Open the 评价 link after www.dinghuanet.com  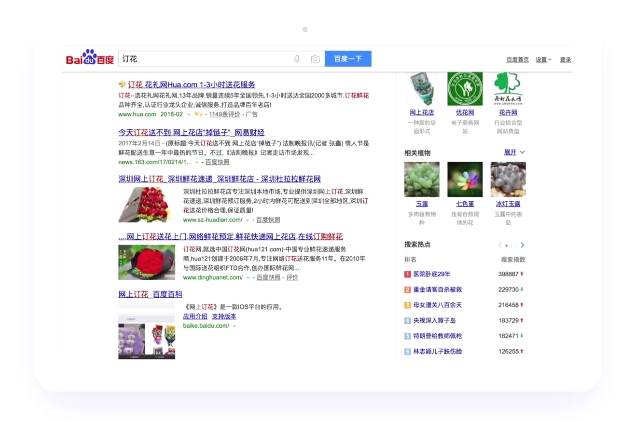292,277
